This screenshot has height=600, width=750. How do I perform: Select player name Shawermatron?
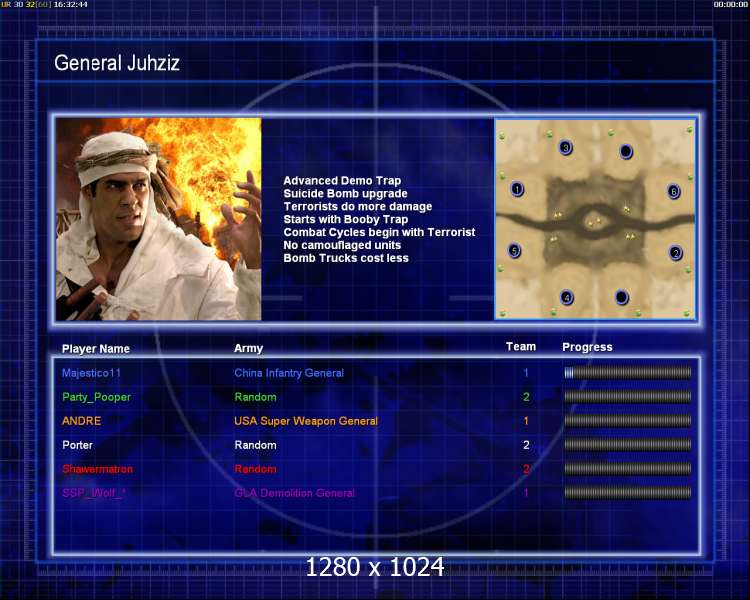click(x=97, y=469)
